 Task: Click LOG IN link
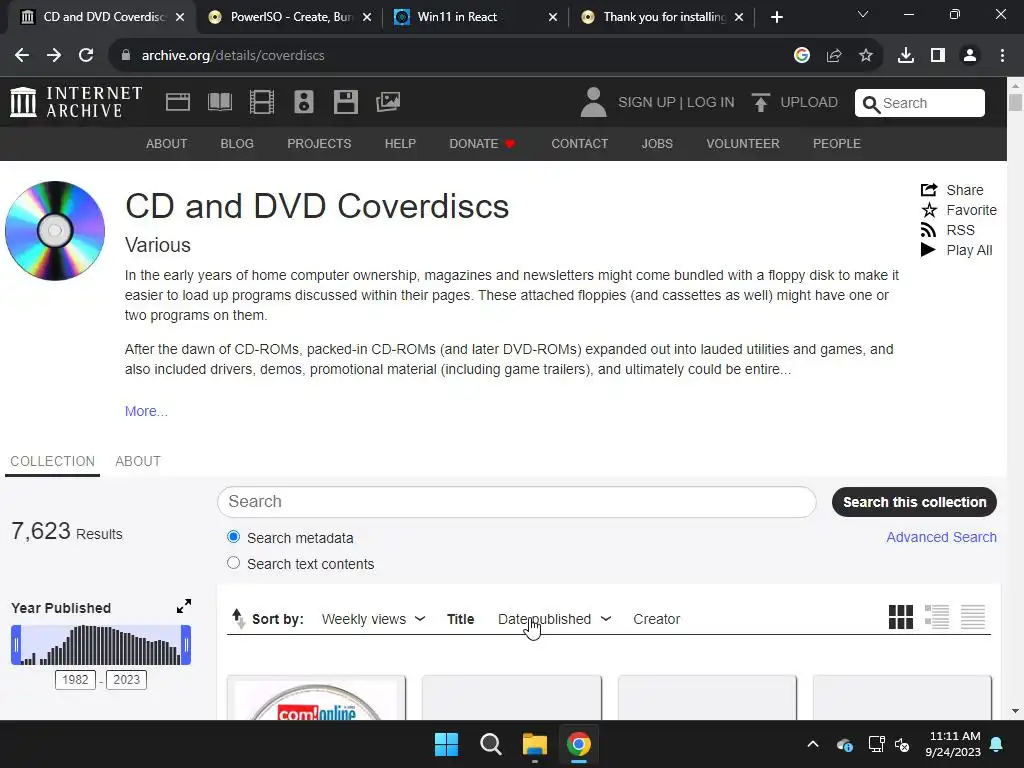711,103
